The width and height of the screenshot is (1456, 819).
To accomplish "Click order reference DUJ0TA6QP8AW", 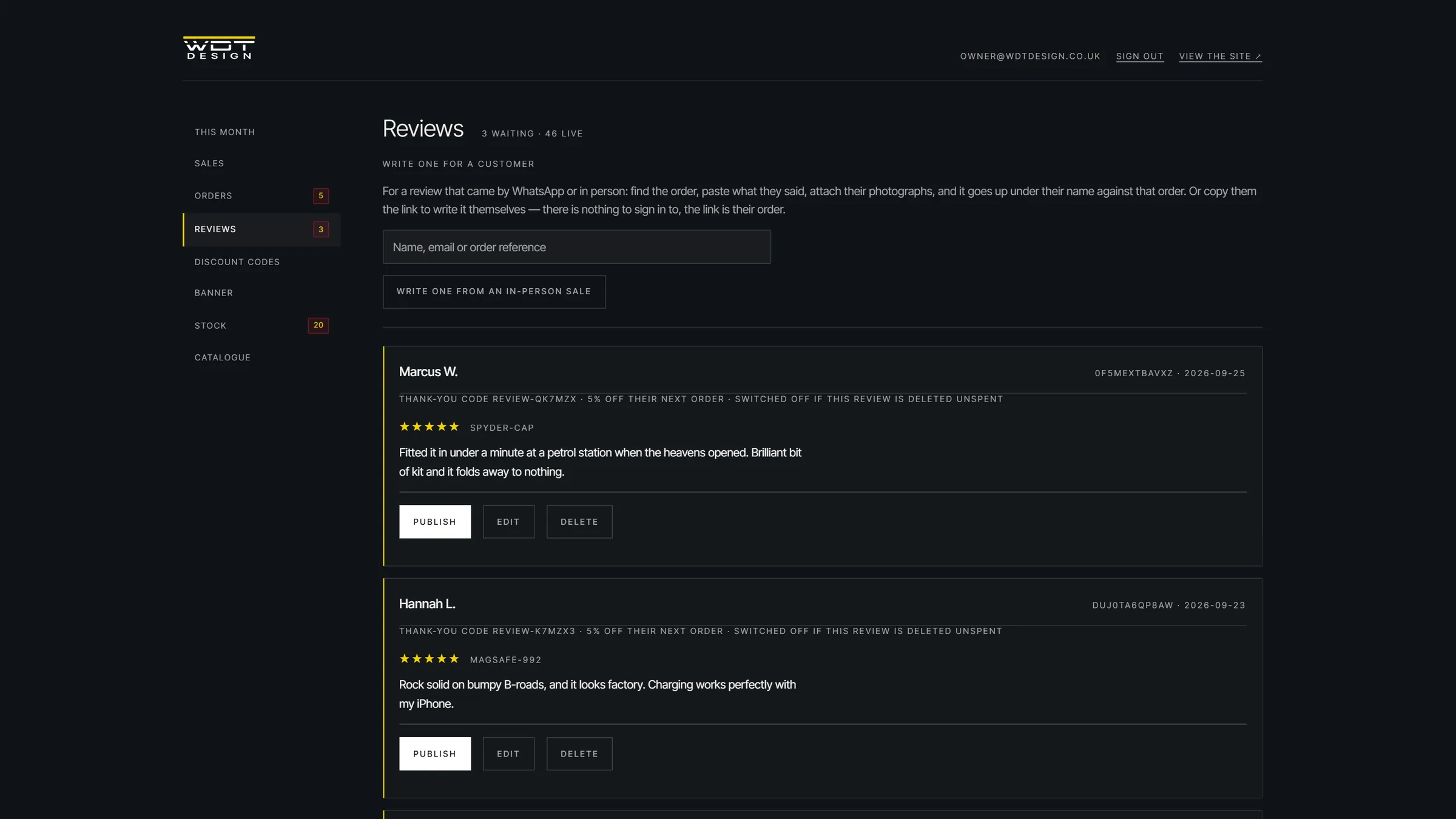I will click(x=1133, y=605).
